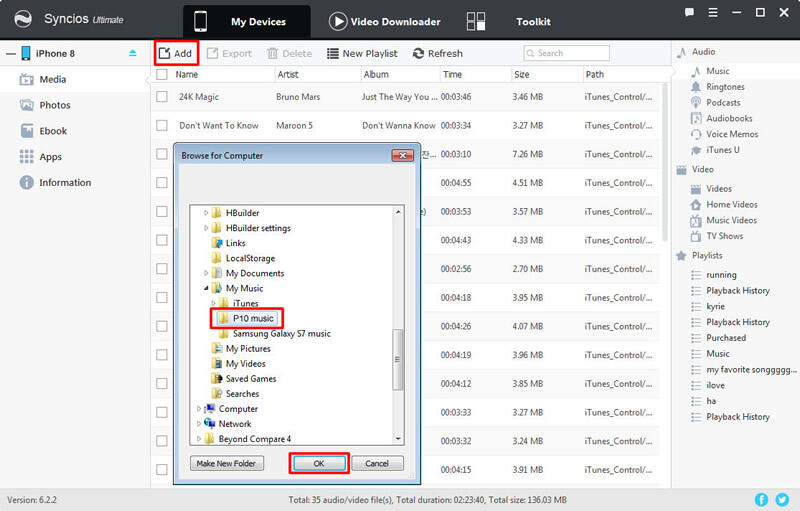Click OK in the Browse dialog
800x511 pixels.
319,464
